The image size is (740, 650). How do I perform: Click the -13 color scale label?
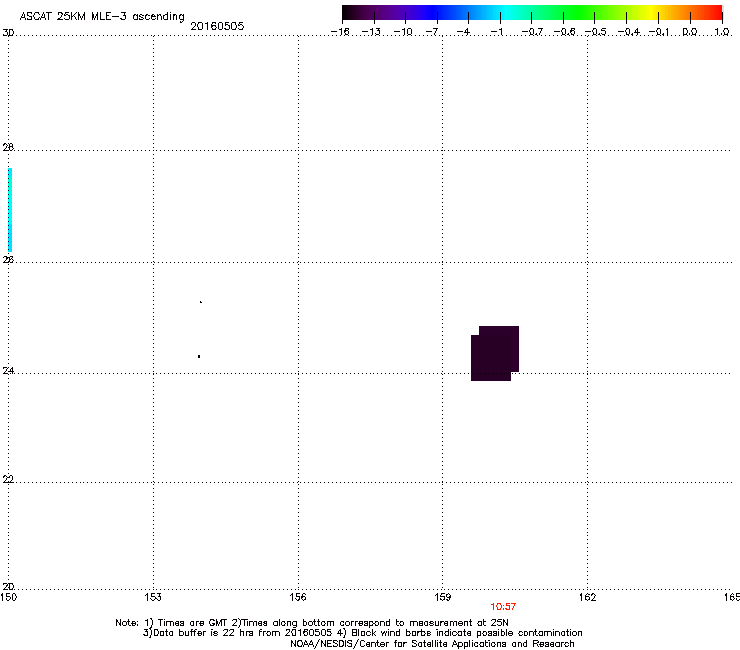[x=371, y=32]
